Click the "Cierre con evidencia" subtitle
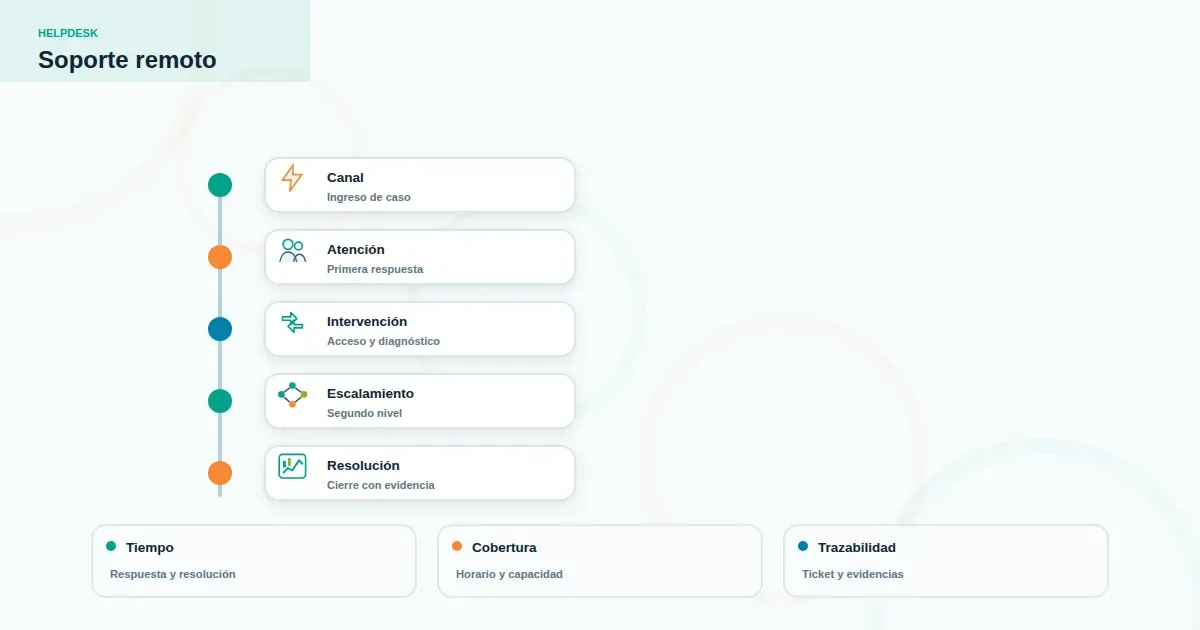Screen dimensions: 1200x630 point(381,485)
